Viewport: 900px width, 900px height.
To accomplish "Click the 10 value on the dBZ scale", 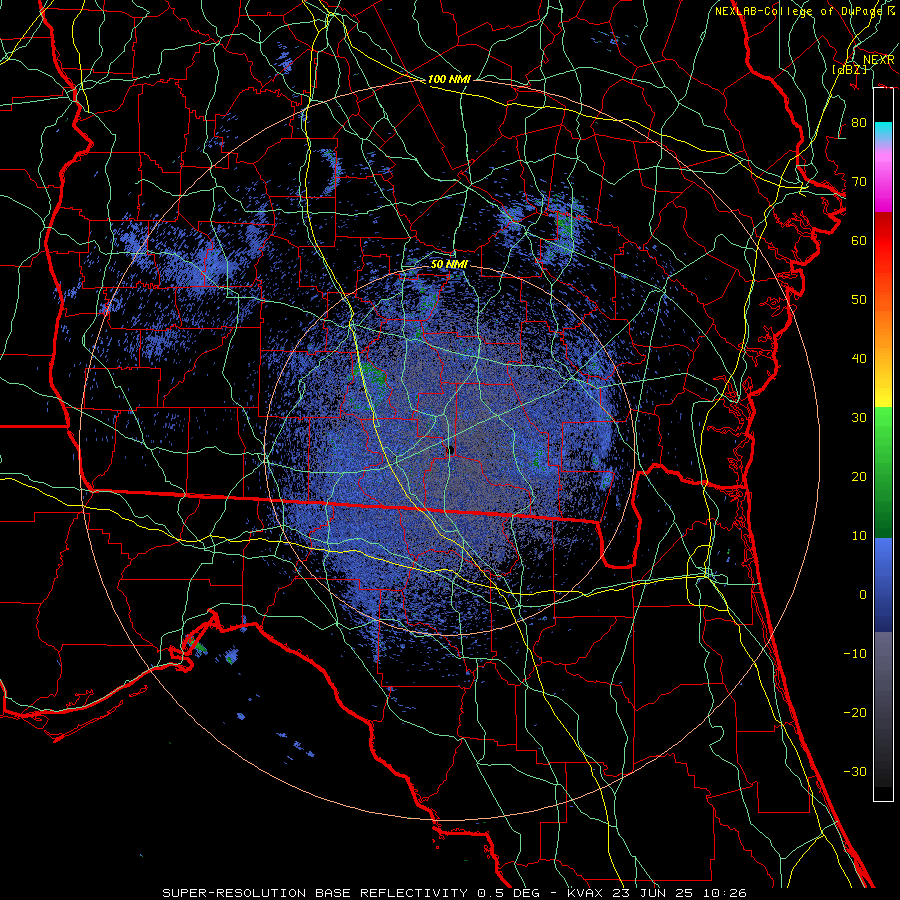I will (859, 536).
